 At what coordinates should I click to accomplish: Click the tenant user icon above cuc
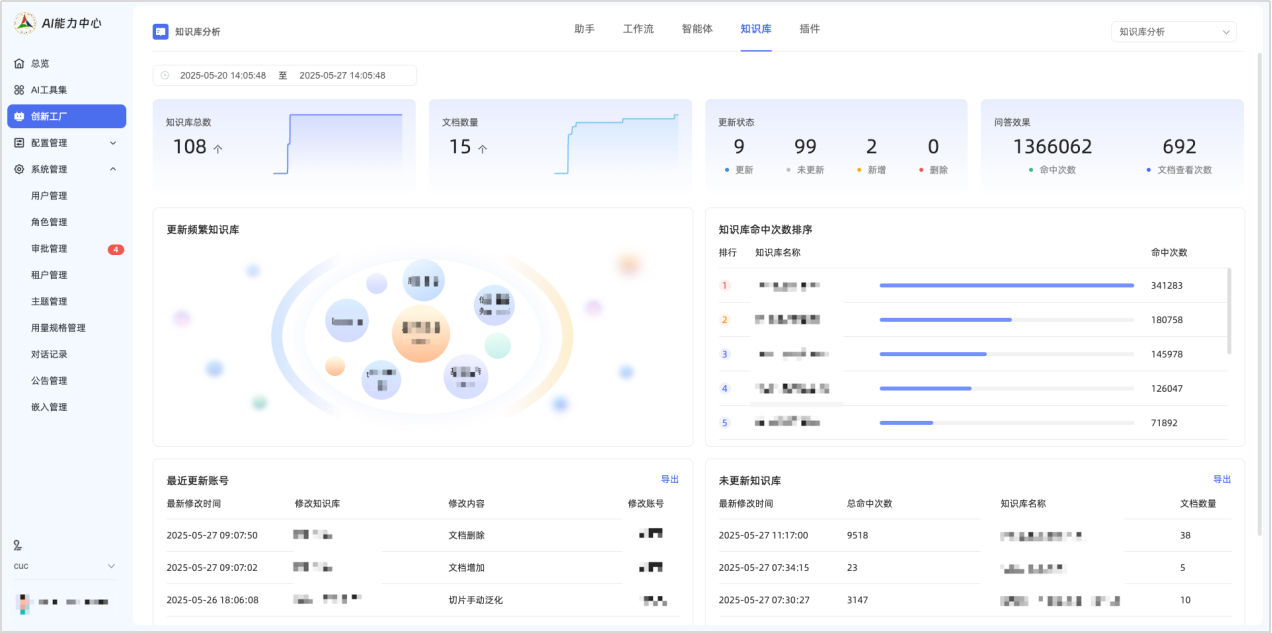(19, 545)
